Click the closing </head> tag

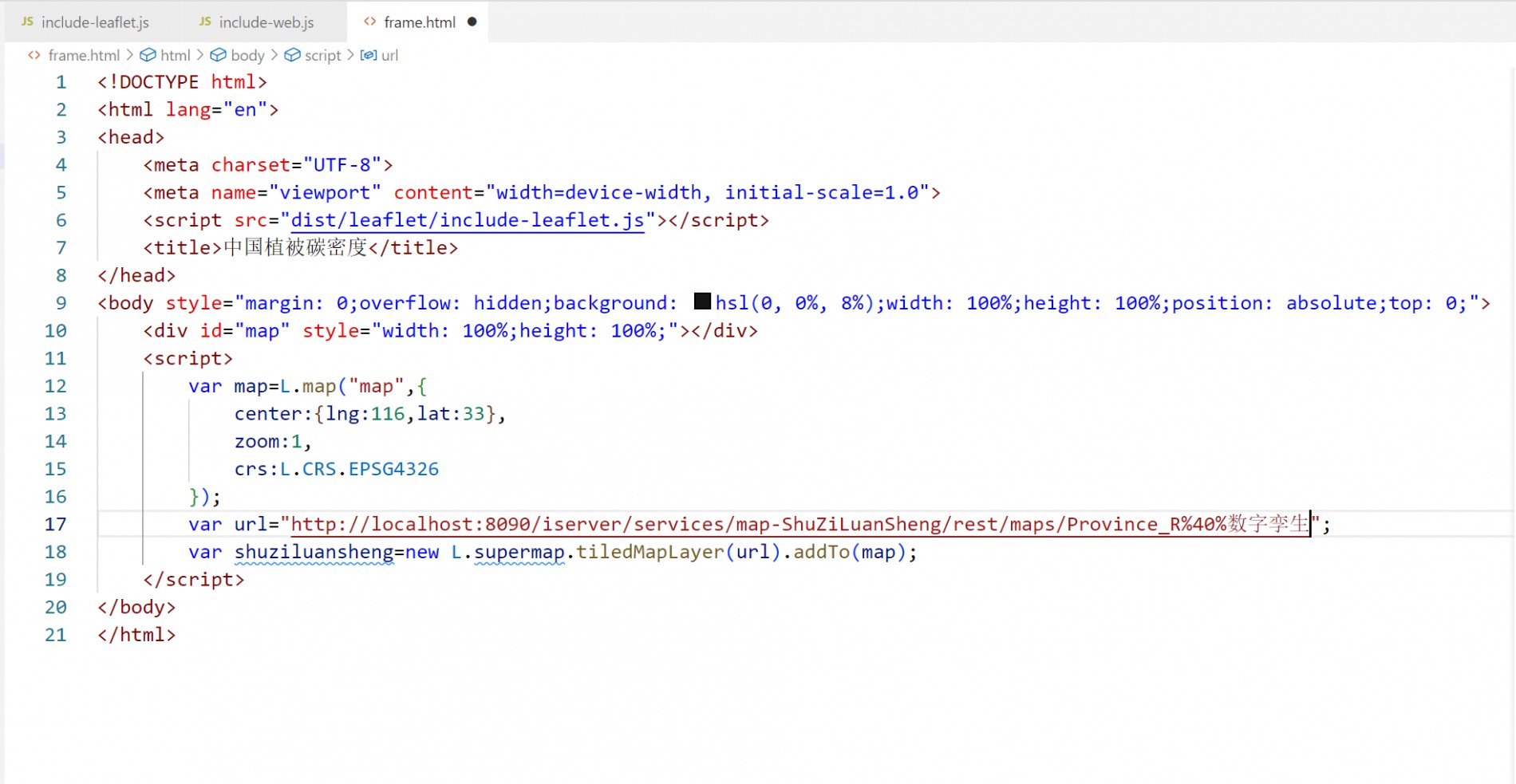pos(136,275)
